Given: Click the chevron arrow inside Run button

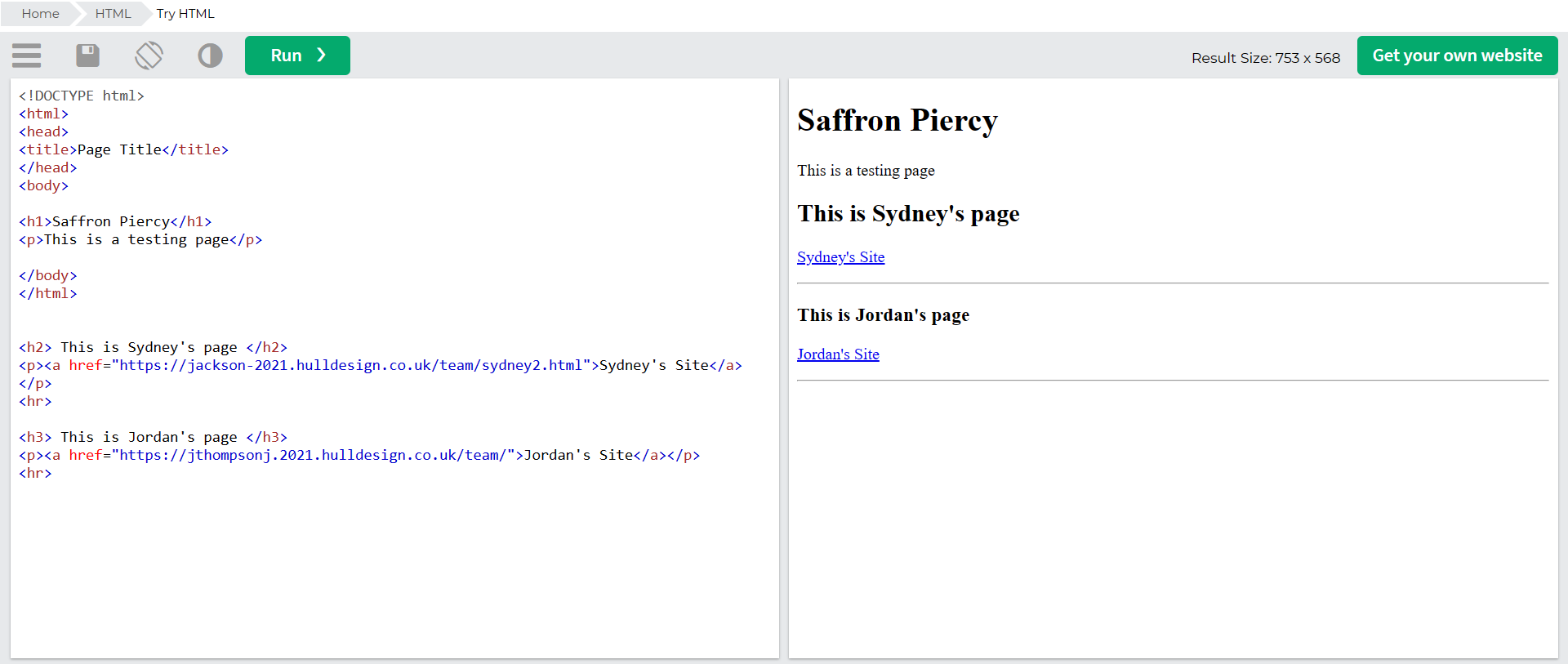Looking at the screenshot, I should point(322,56).
